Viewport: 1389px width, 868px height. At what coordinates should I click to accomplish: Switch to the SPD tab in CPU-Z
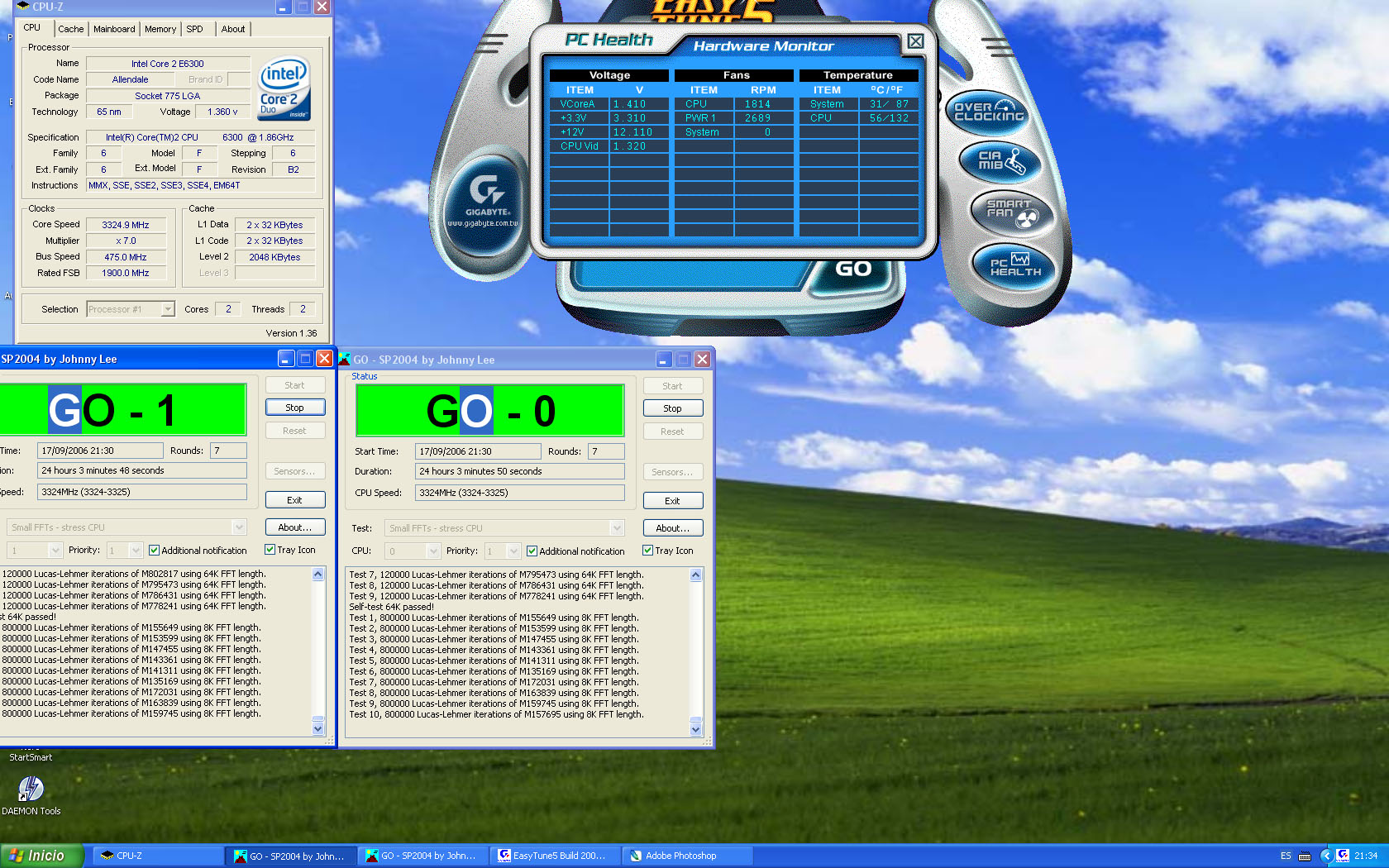tap(195, 29)
